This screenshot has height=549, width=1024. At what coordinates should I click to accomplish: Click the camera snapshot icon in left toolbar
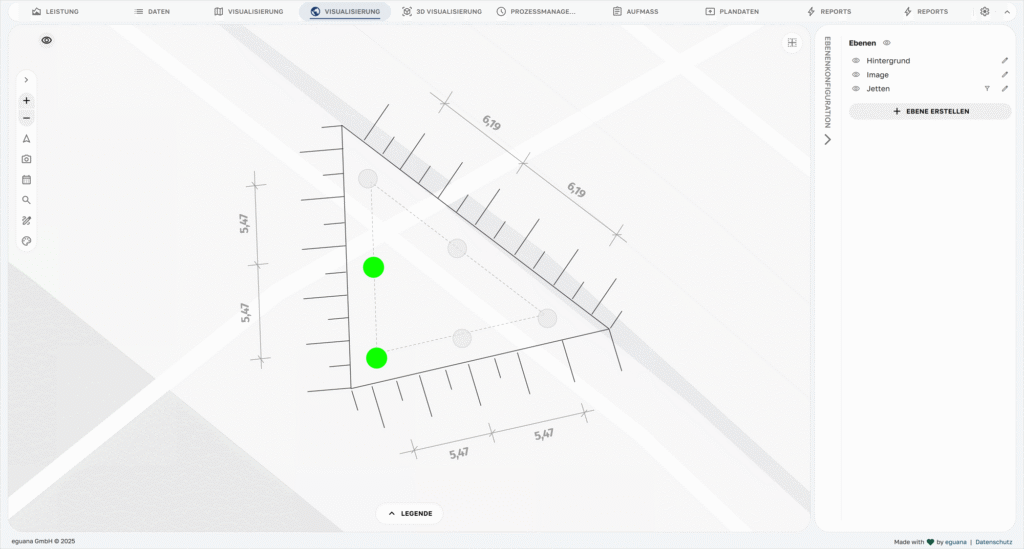tap(27, 159)
